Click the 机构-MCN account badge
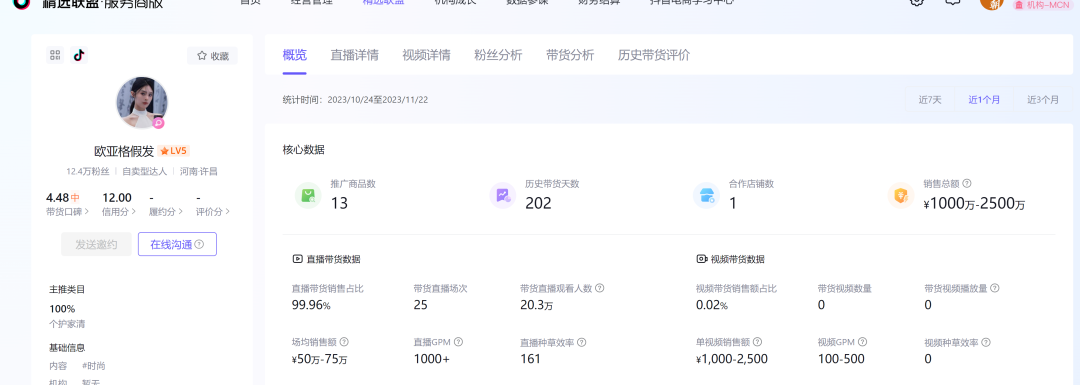This screenshot has height=385, width=1080. (x=1041, y=5)
